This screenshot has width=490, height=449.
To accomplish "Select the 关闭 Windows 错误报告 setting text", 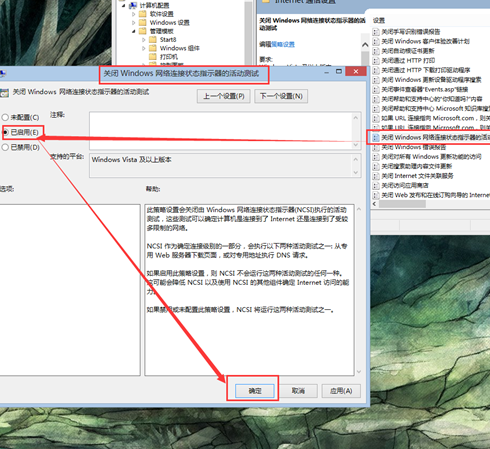I will (413, 147).
